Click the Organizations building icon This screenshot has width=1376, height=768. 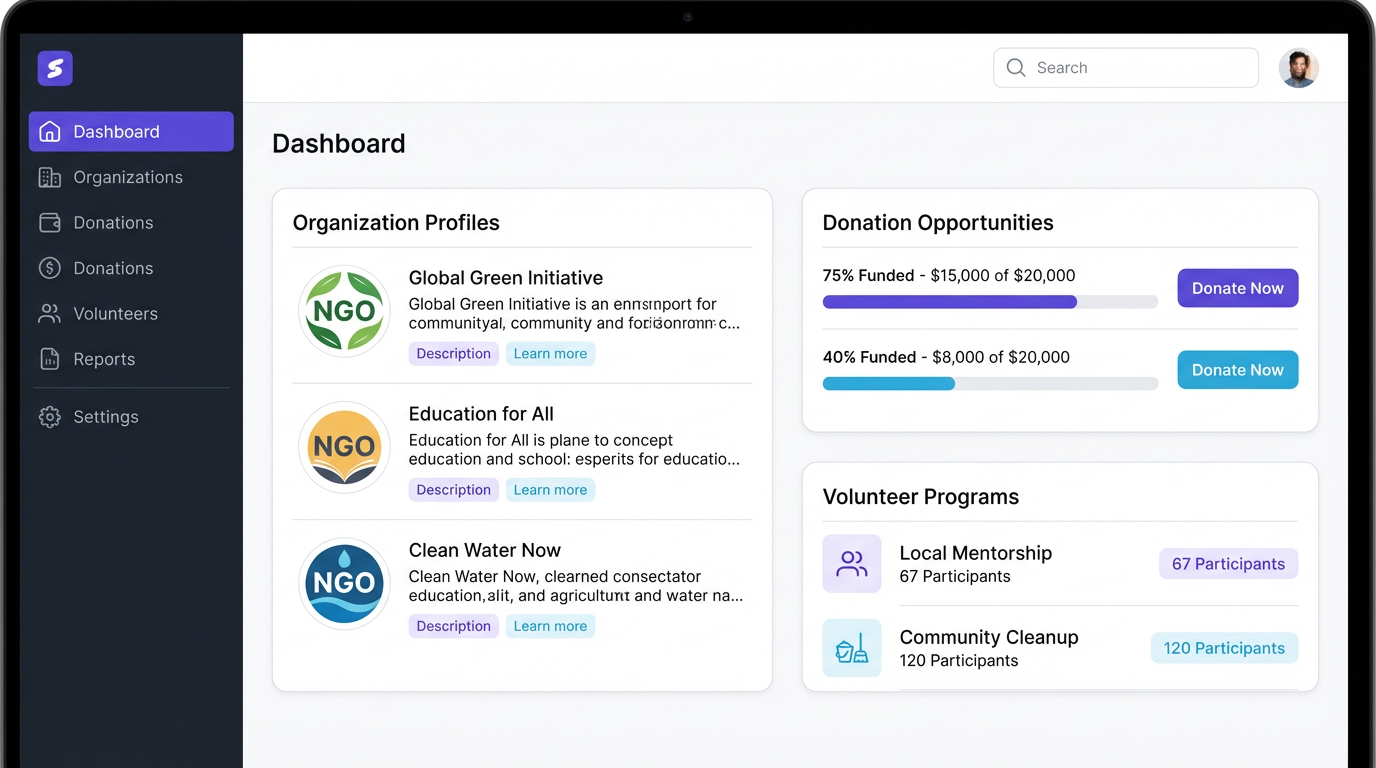(x=49, y=177)
